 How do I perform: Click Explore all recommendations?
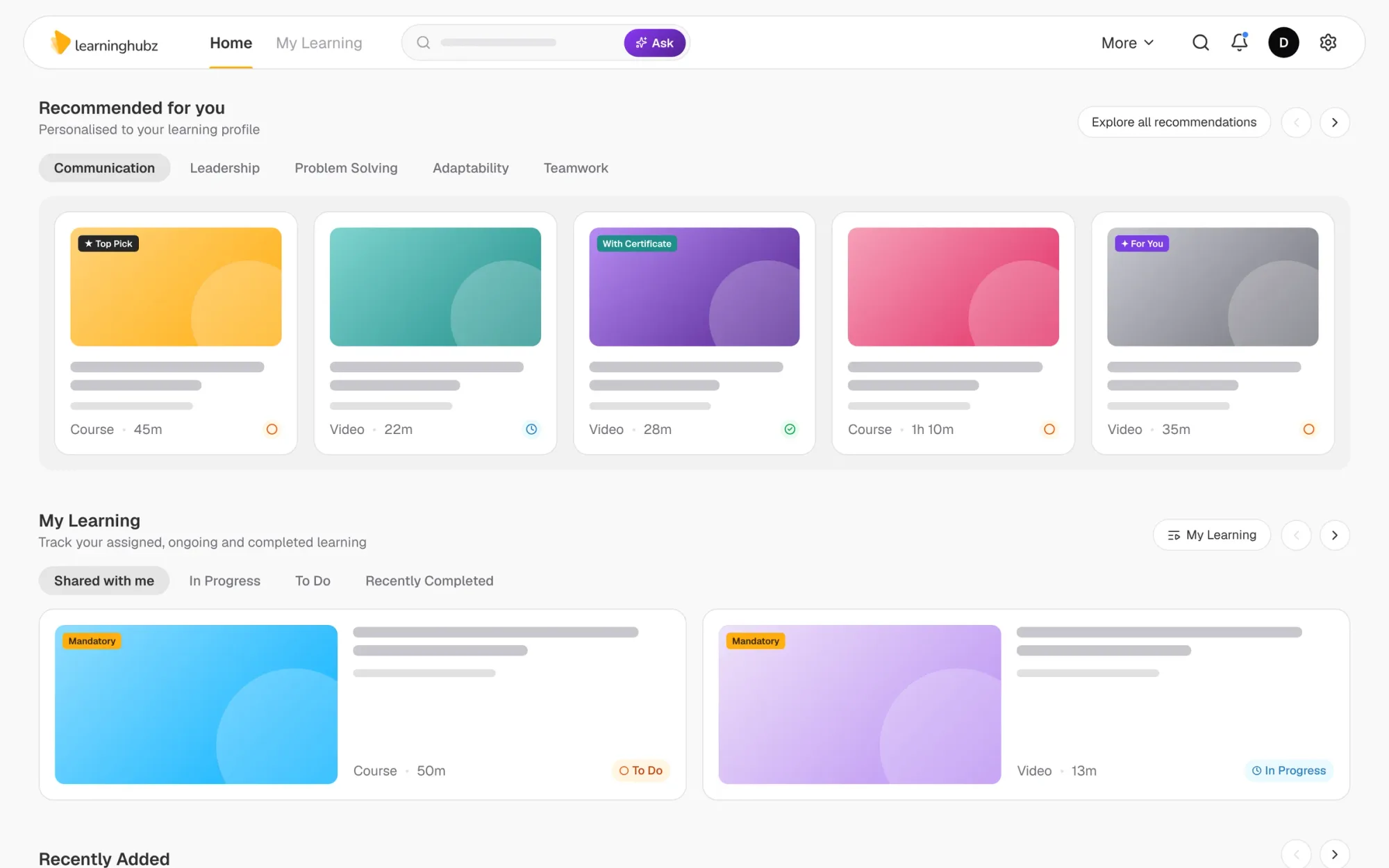[1174, 122]
